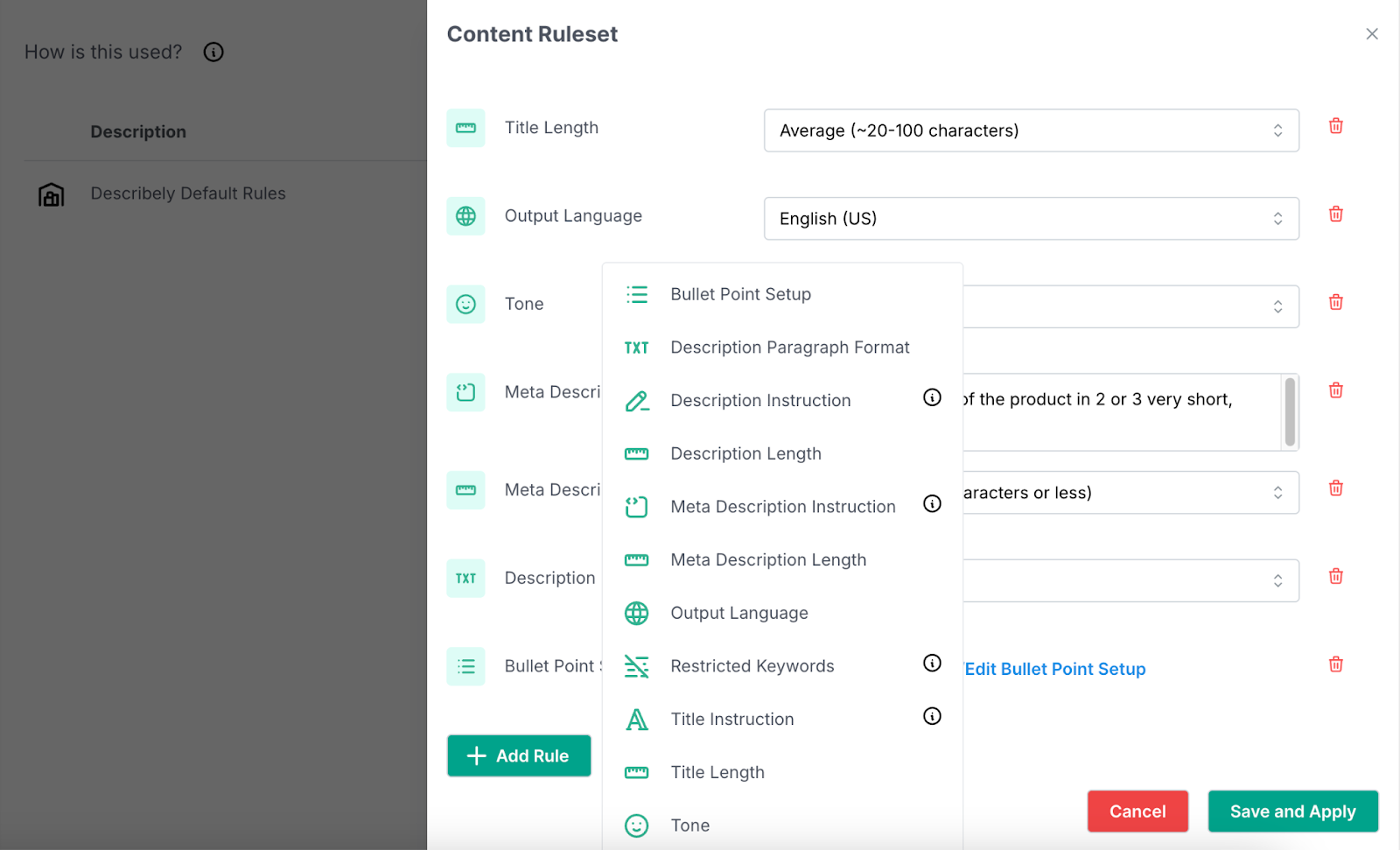Screen dimensions: 1400x850
Task: Select Bullet Point Setup from the rule menu
Action: coord(740,294)
